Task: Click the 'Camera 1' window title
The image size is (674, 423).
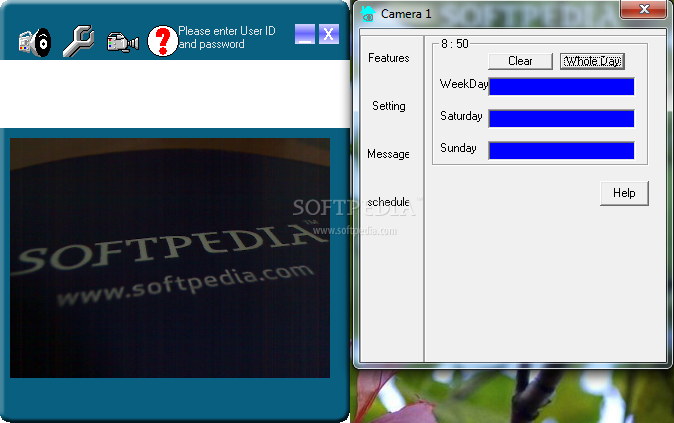Action: pos(406,14)
